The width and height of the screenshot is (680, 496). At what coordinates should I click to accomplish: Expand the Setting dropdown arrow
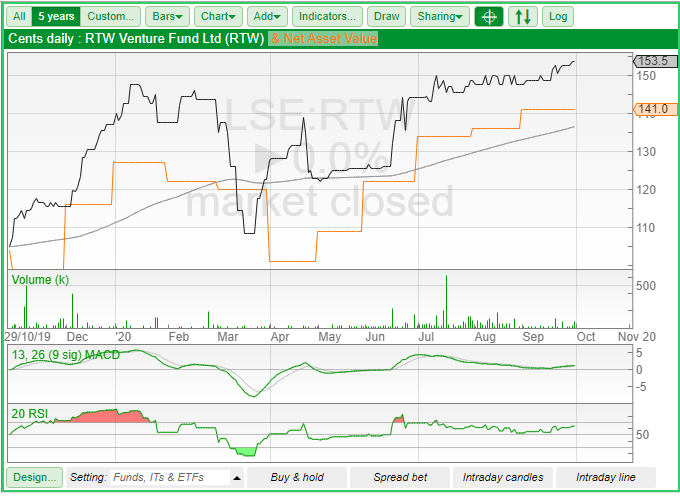pos(237,478)
